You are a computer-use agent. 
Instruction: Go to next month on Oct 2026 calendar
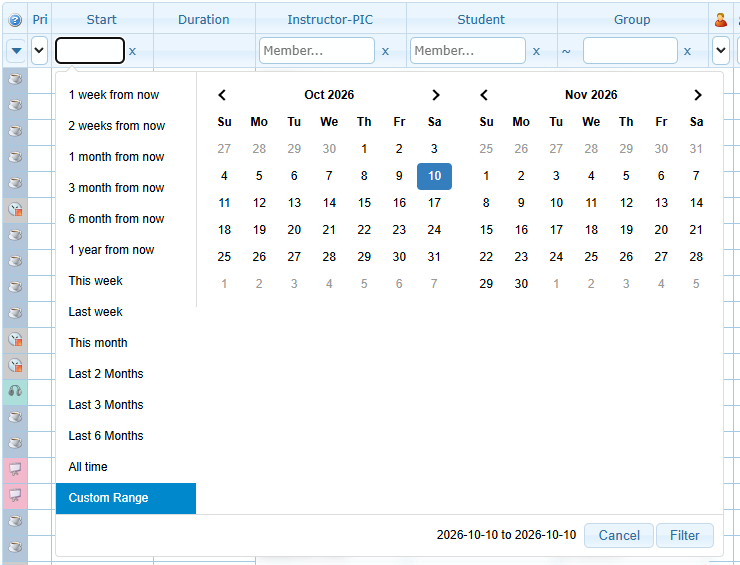click(x=436, y=95)
